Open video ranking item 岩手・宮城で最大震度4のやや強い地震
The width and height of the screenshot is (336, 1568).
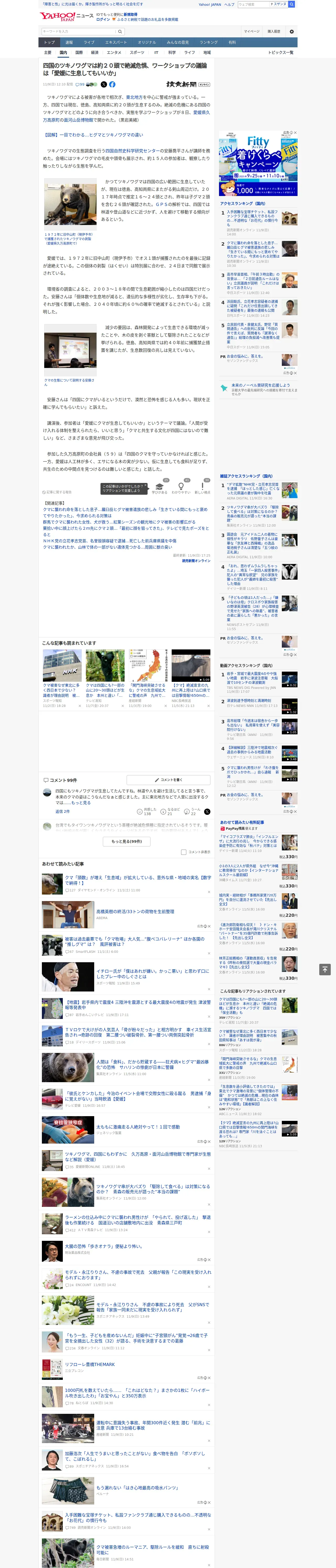pyautogui.click(x=252, y=678)
